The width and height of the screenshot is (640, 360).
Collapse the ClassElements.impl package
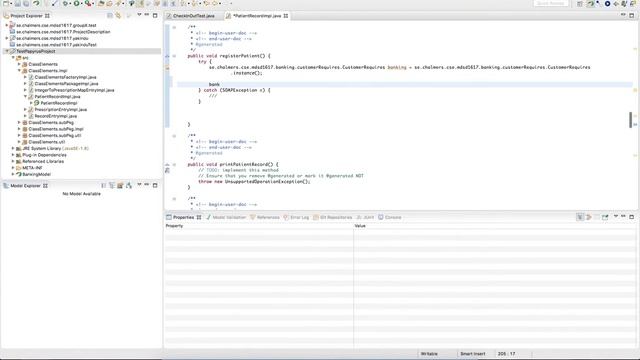pyautogui.click(x=19, y=71)
